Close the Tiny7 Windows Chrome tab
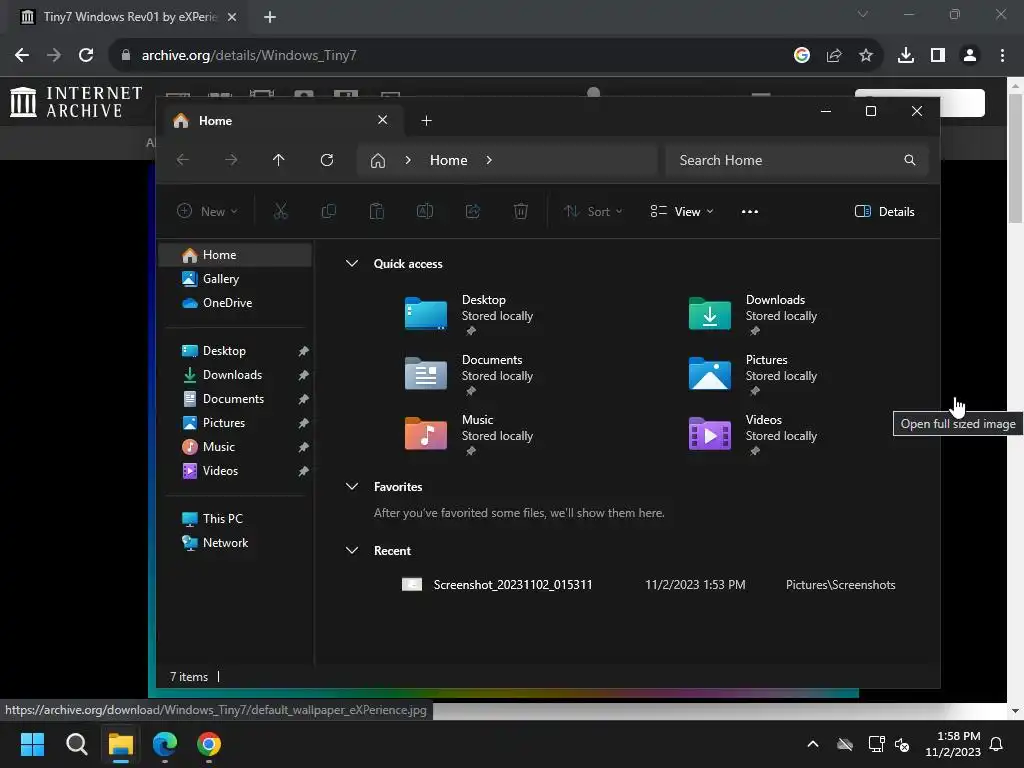The height and width of the screenshot is (768, 1024). coord(231,17)
